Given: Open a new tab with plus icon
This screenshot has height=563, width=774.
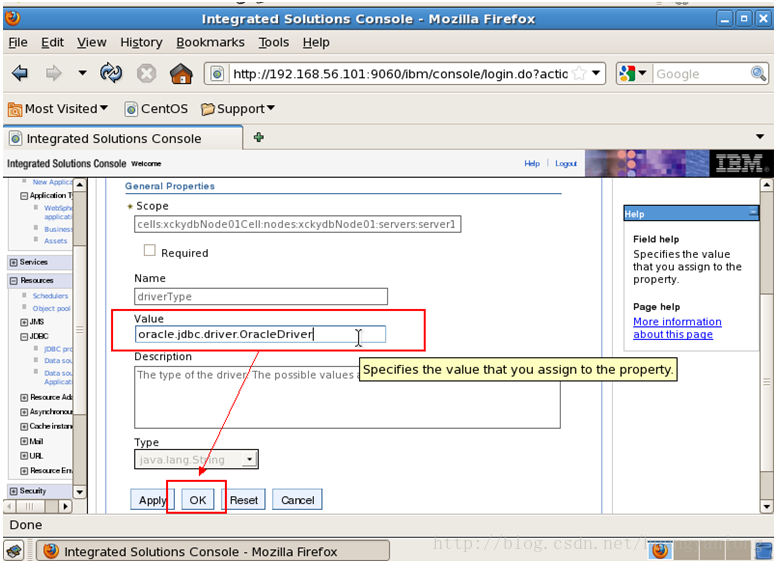Looking at the screenshot, I should [259, 137].
